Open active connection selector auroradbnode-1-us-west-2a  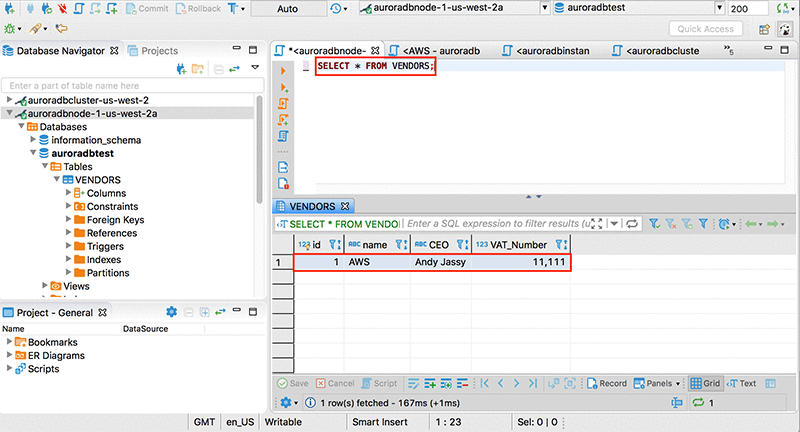454,8
